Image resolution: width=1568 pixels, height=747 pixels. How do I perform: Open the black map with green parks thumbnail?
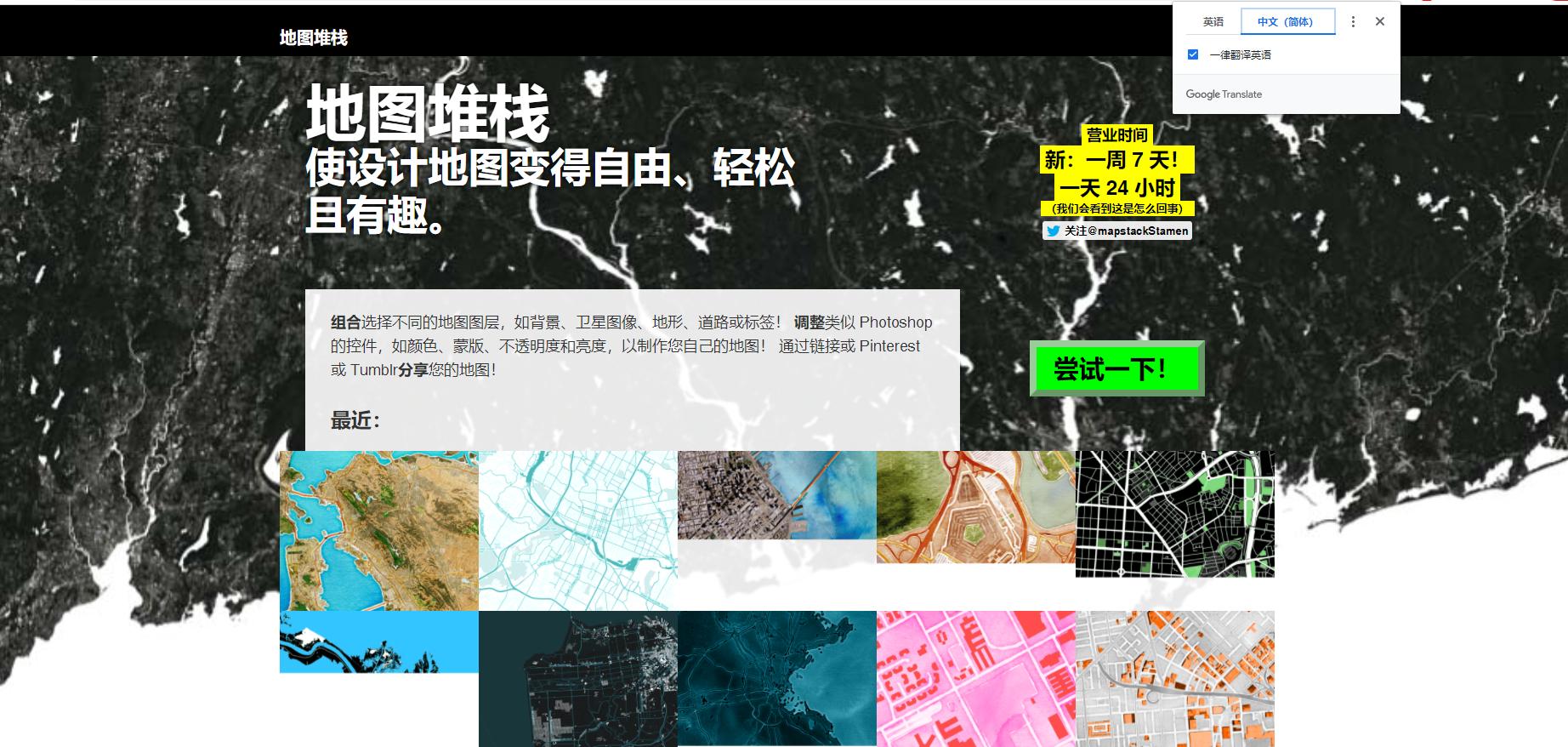point(1175,514)
